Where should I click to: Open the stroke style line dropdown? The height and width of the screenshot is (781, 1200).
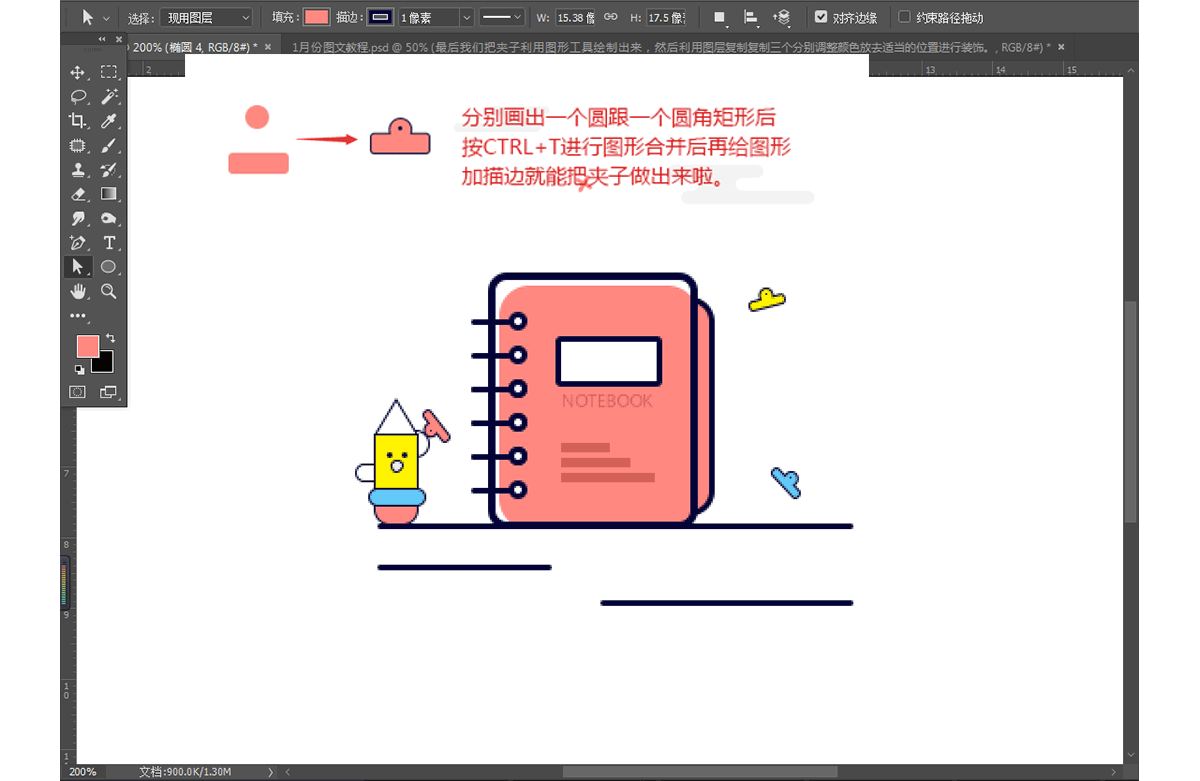(x=502, y=17)
